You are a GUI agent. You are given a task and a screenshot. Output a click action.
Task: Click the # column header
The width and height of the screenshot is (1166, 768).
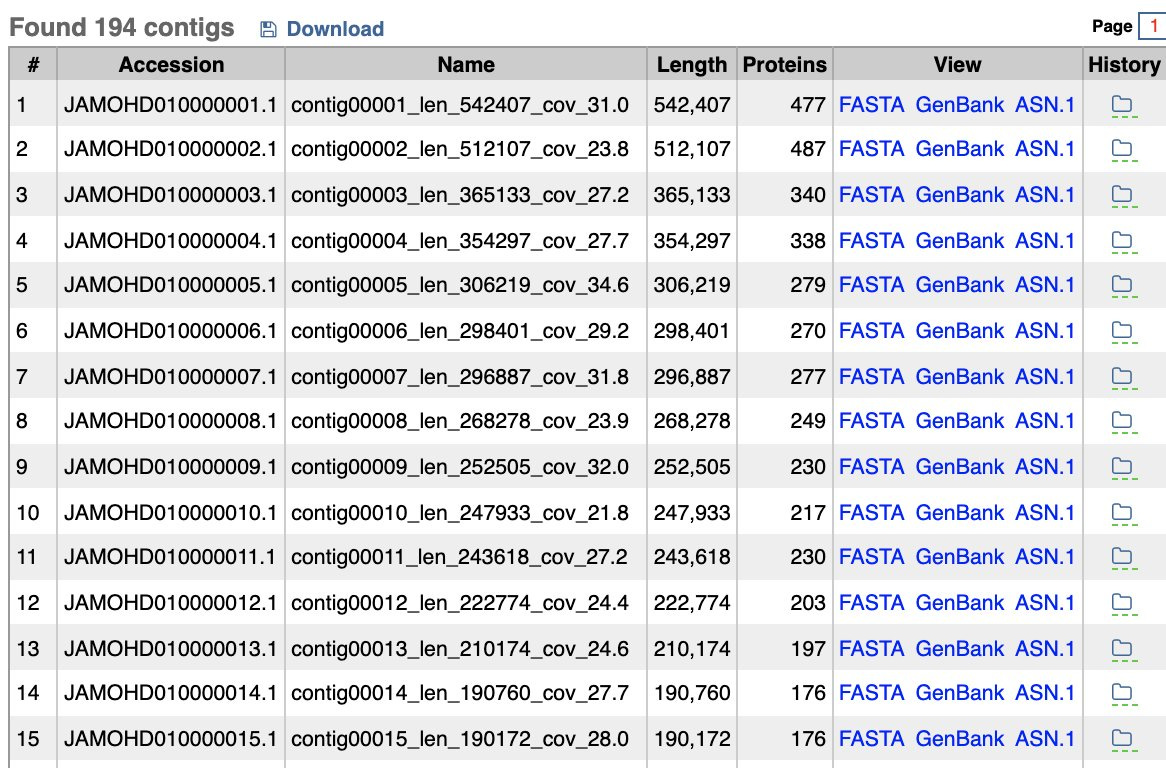tap(33, 65)
